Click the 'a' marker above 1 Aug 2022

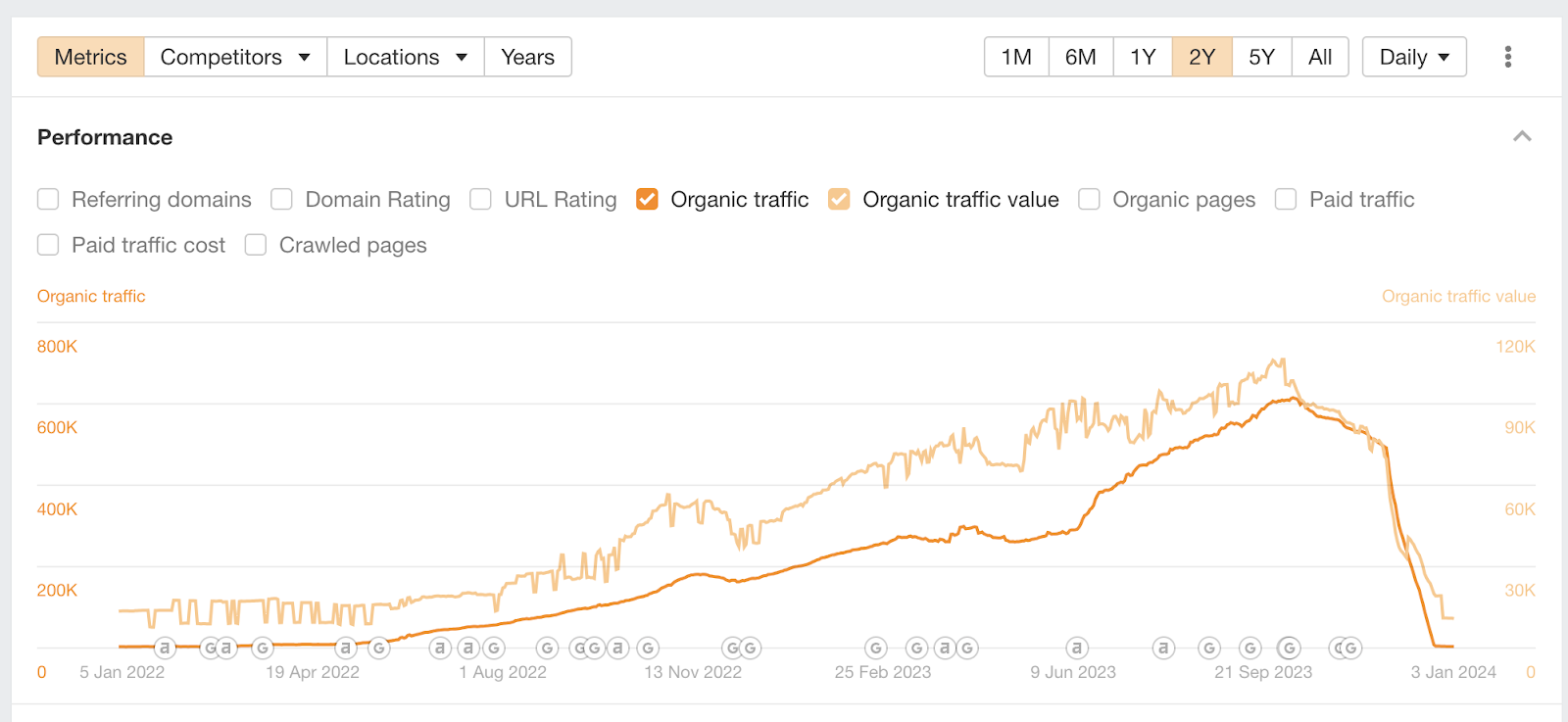click(468, 648)
